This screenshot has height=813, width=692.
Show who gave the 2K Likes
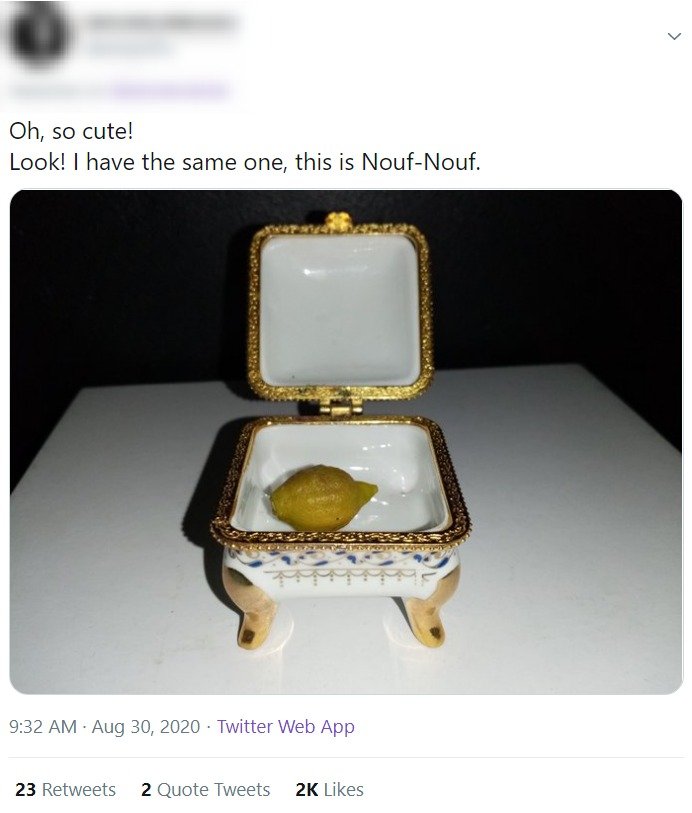329,789
